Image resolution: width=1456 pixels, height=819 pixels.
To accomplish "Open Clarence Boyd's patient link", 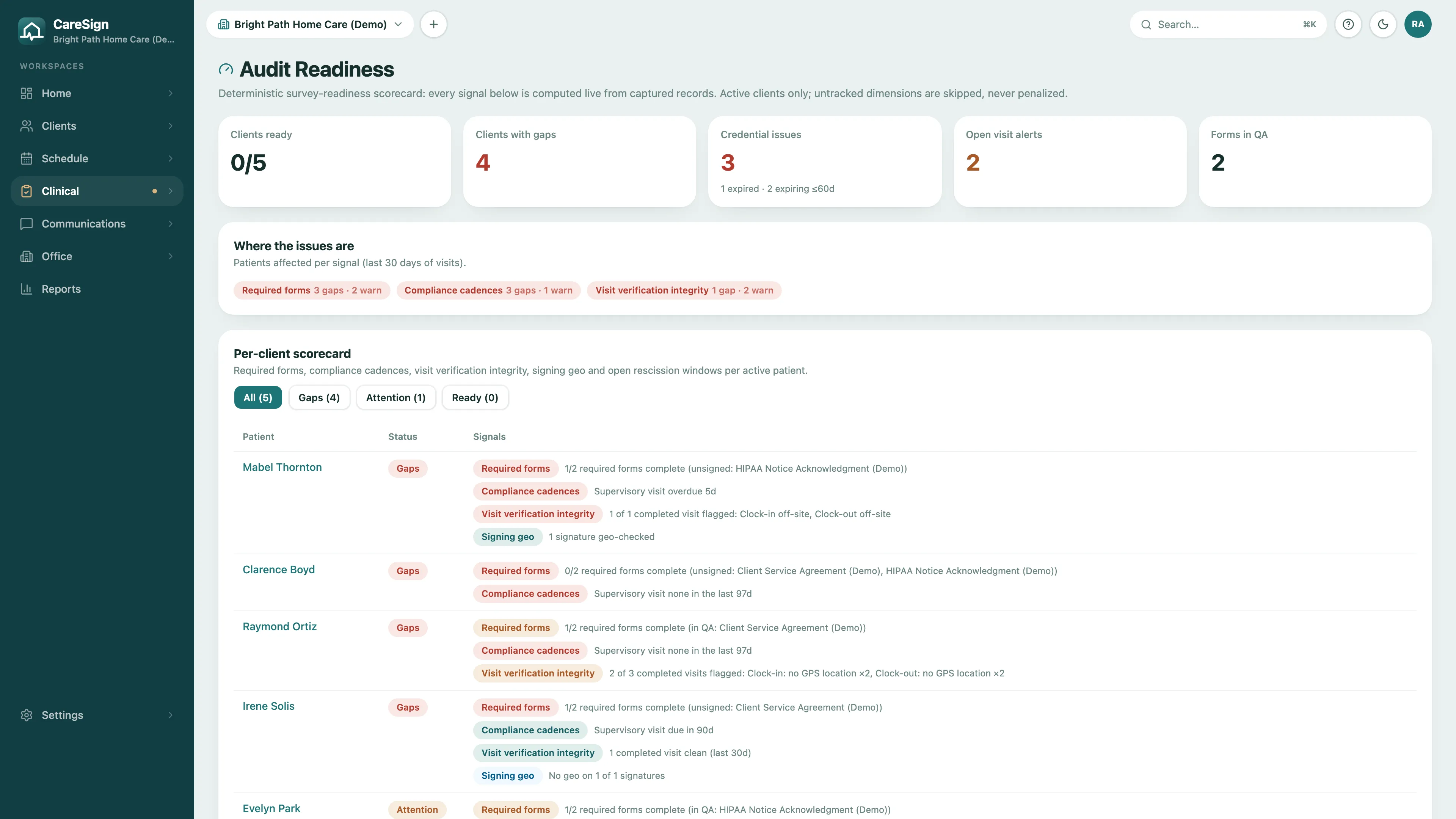I will (x=279, y=570).
